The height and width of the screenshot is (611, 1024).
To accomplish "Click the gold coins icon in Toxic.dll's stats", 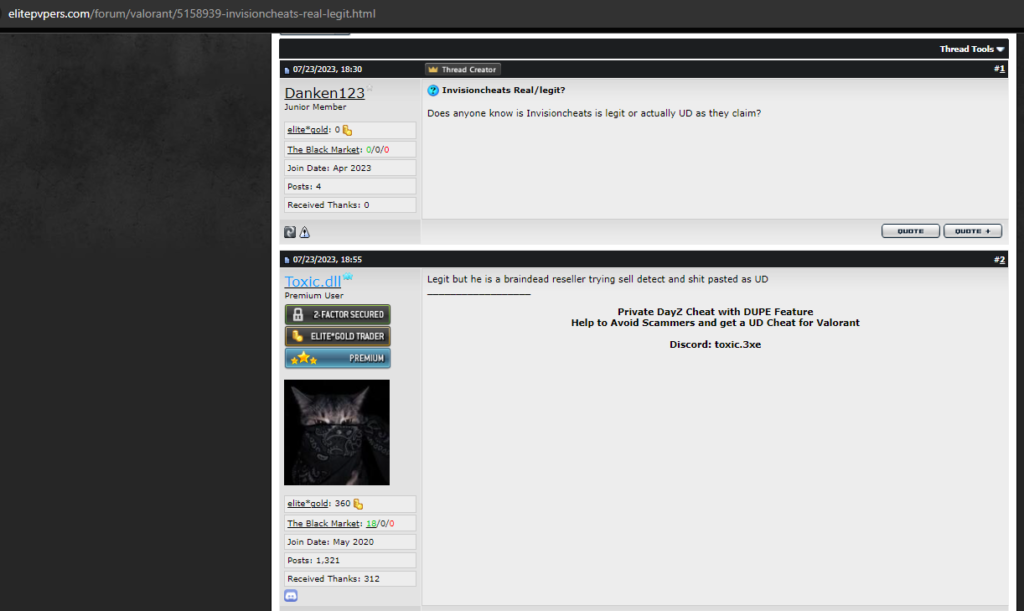I will (358, 504).
